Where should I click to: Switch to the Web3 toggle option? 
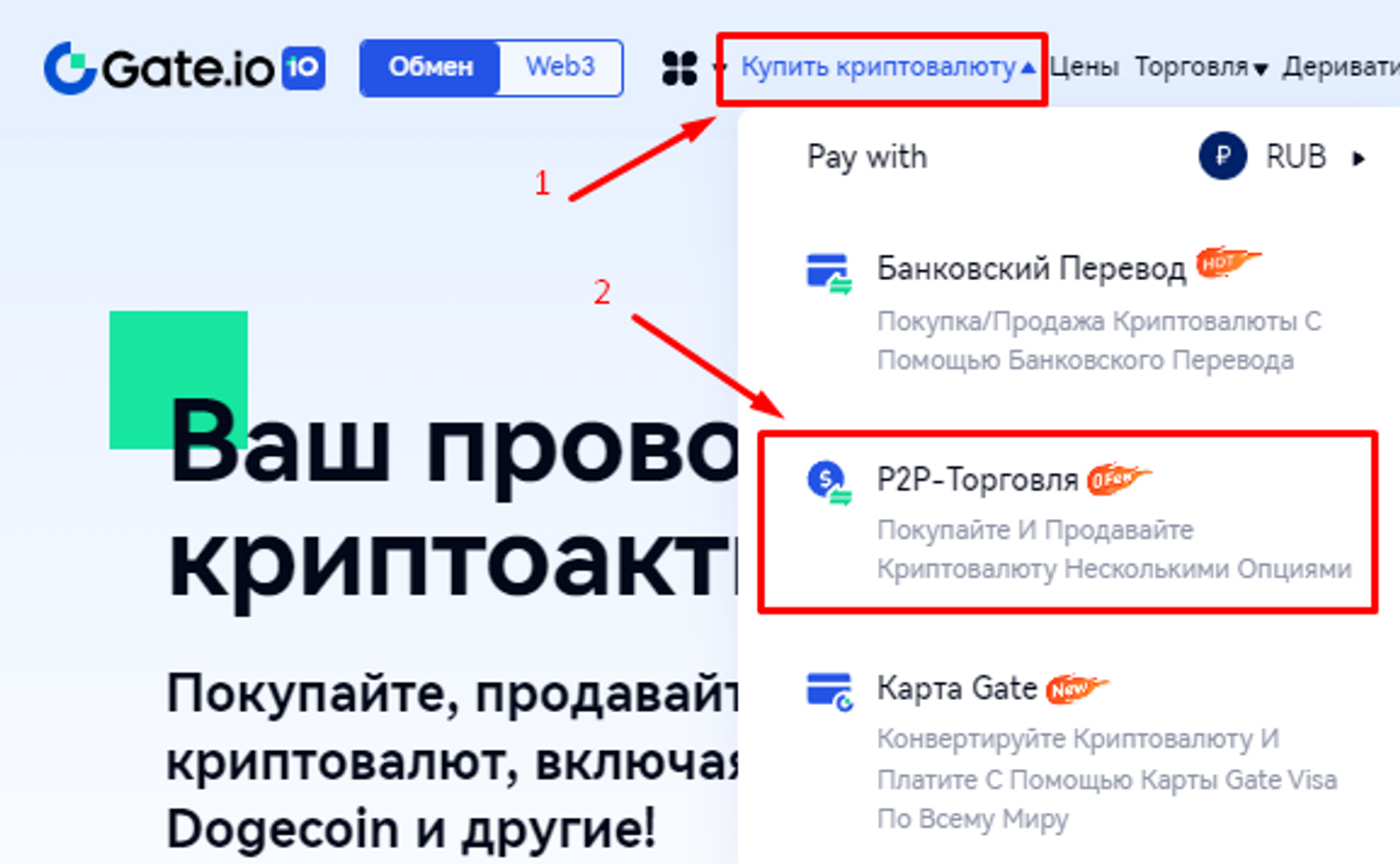[560, 67]
